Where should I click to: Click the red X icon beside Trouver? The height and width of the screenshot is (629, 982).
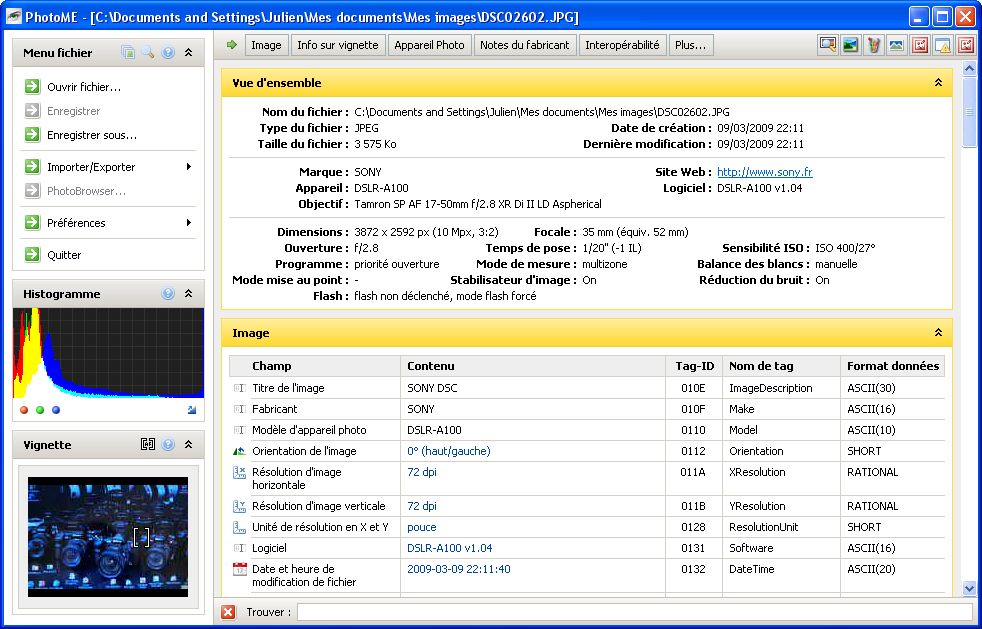pos(229,612)
